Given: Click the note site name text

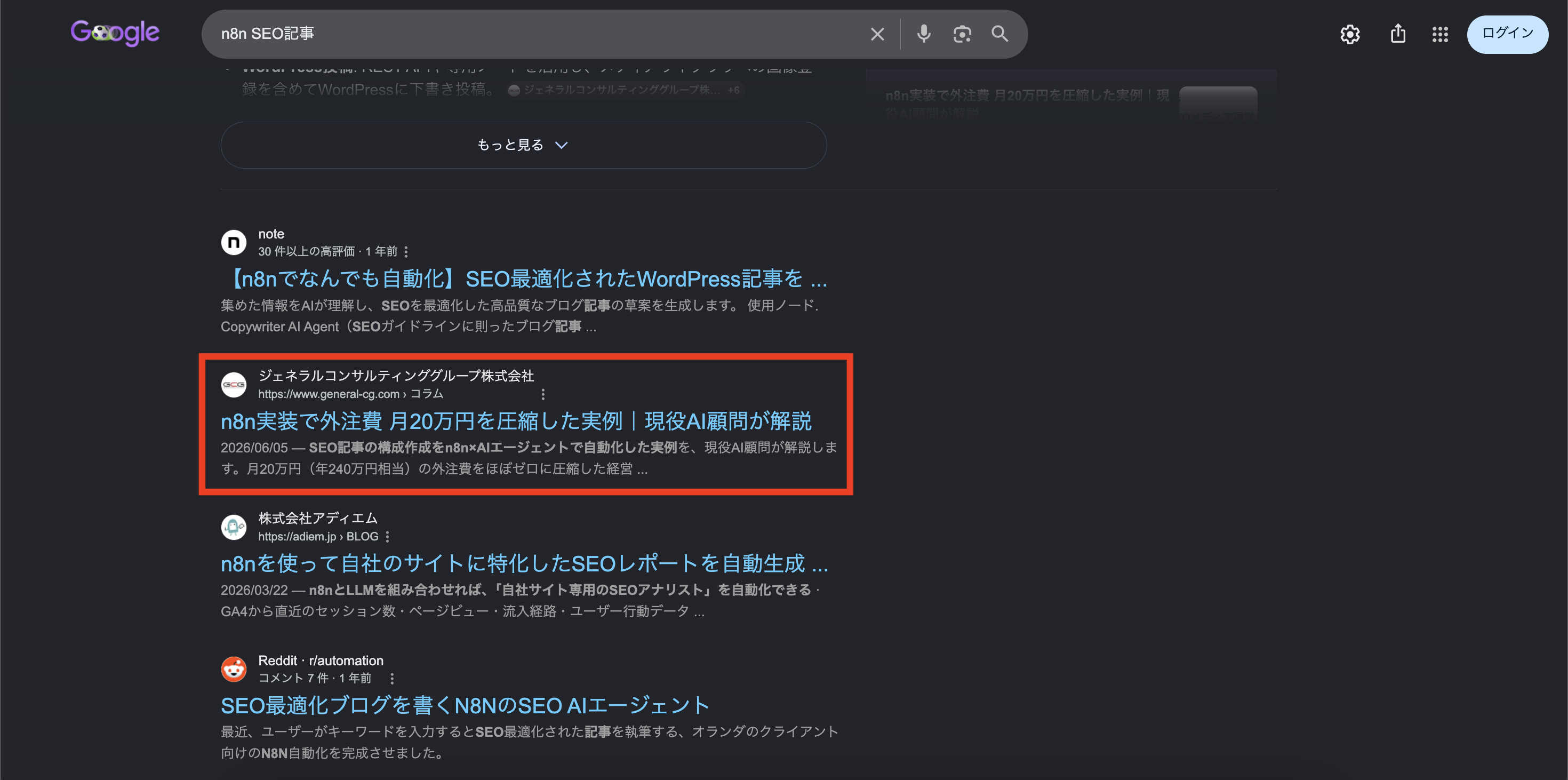Looking at the screenshot, I should [x=271, y=234].
